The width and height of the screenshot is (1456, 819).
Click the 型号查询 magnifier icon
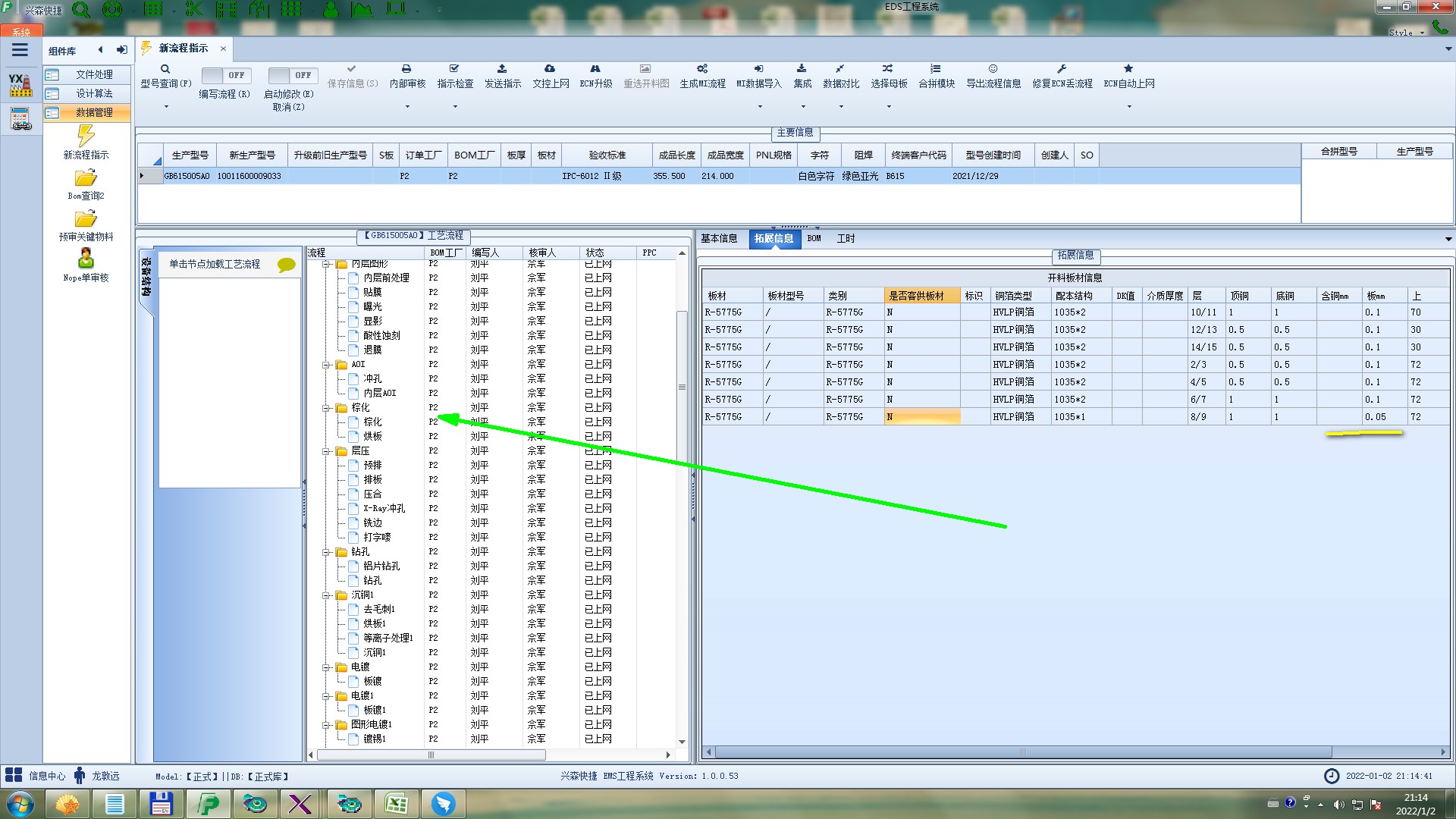tap(165, 69)
